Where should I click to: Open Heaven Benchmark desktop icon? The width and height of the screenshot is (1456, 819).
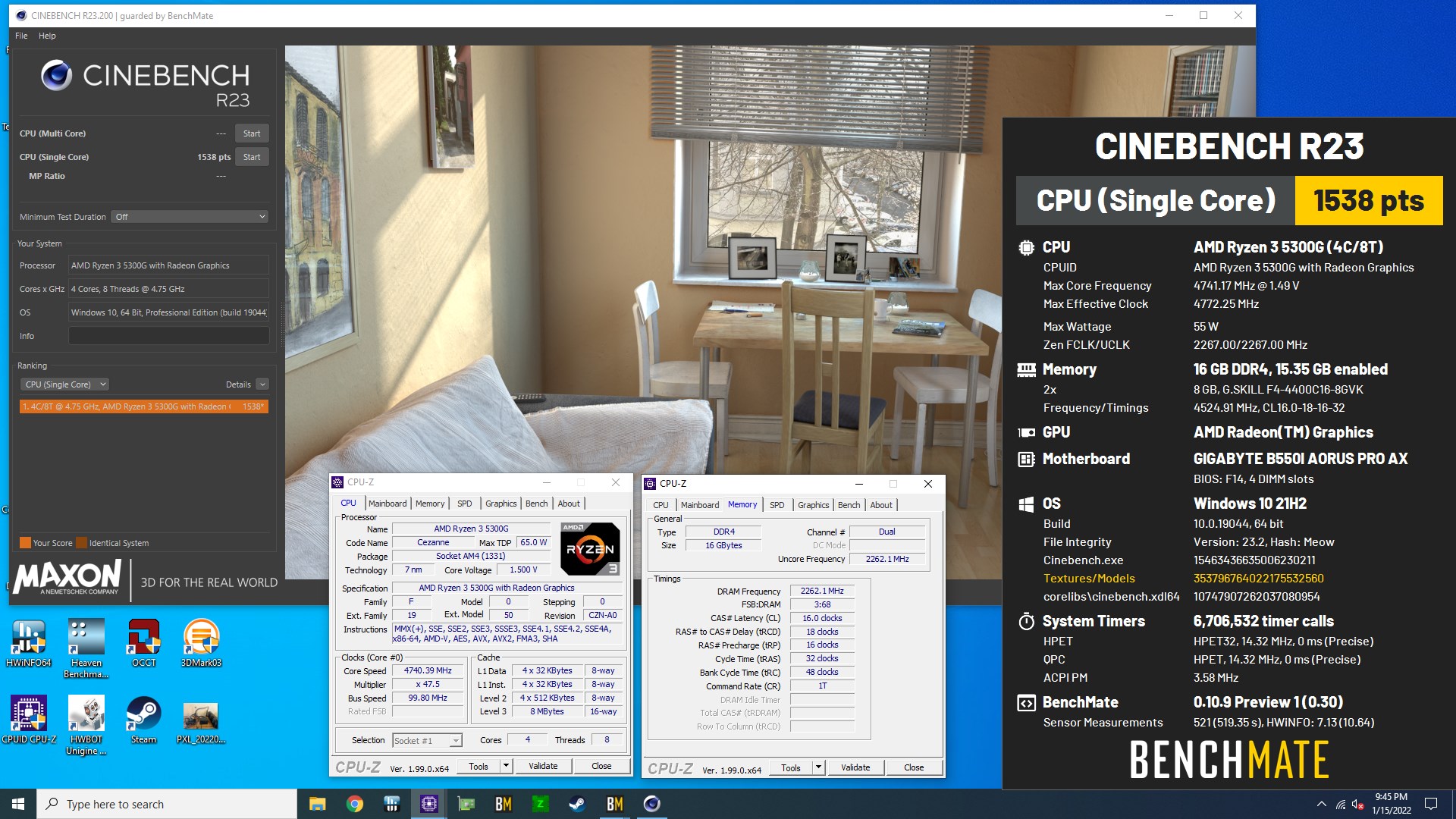pos(86,648)
